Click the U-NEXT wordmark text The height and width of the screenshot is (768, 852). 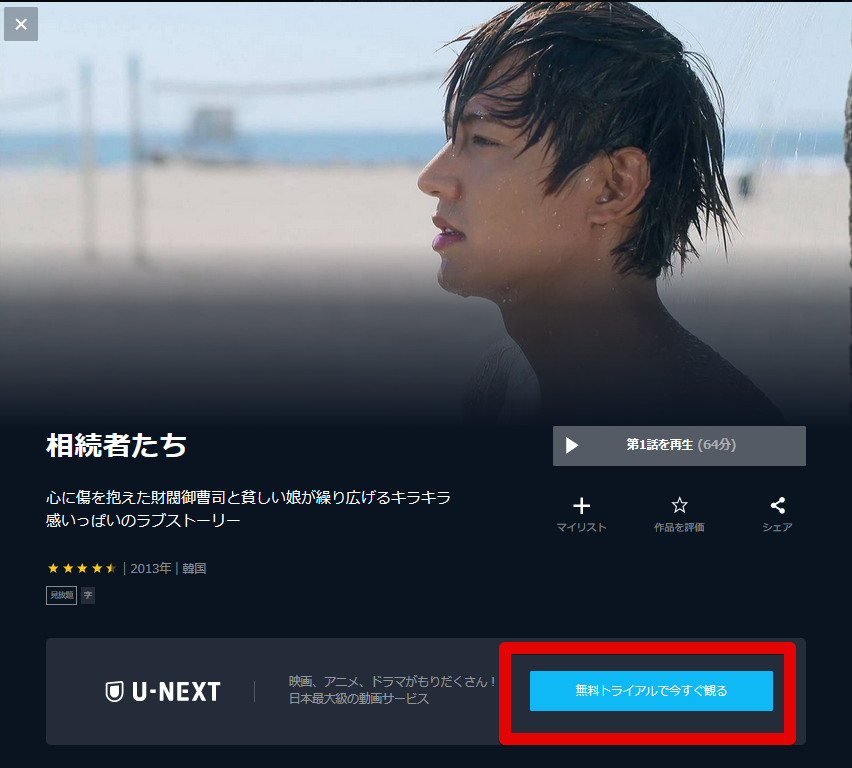tap(176, 692)
